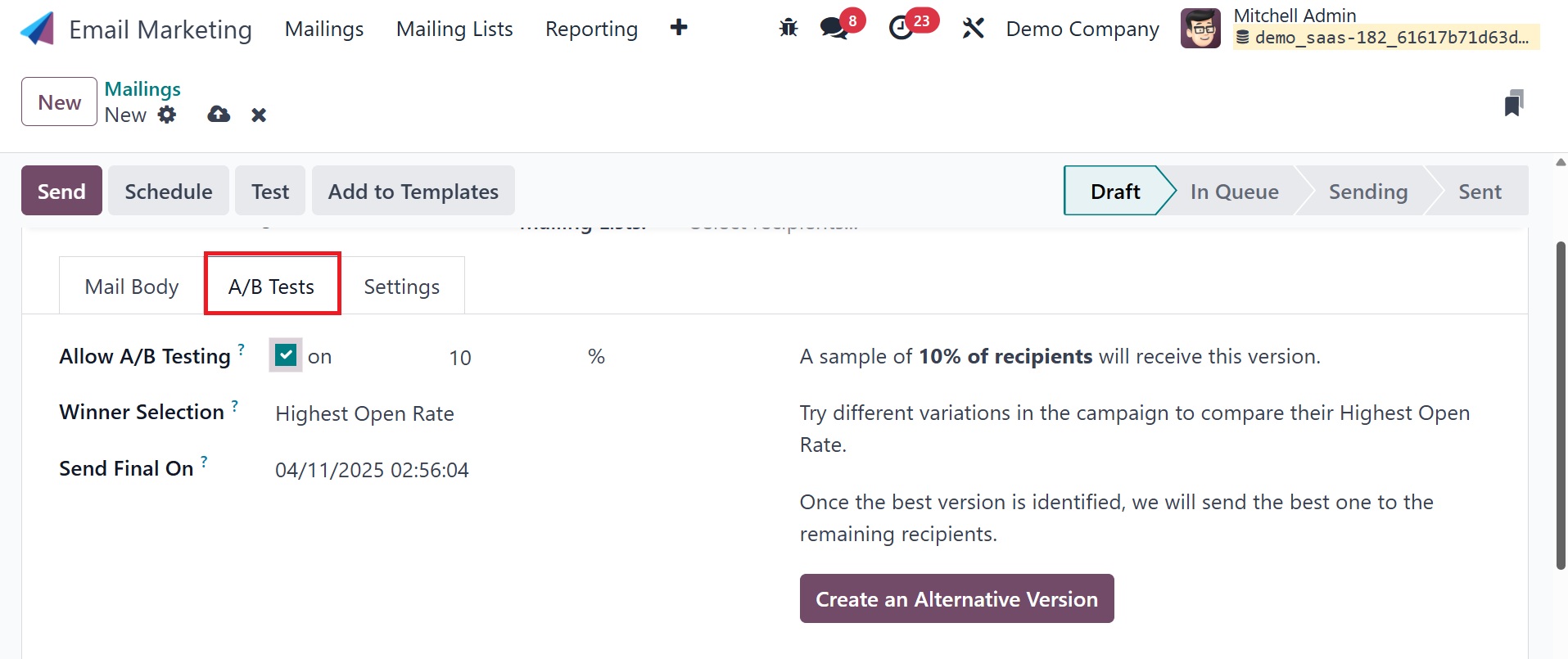Discard changes with the X icon
1568x659 pixels.
259,115
